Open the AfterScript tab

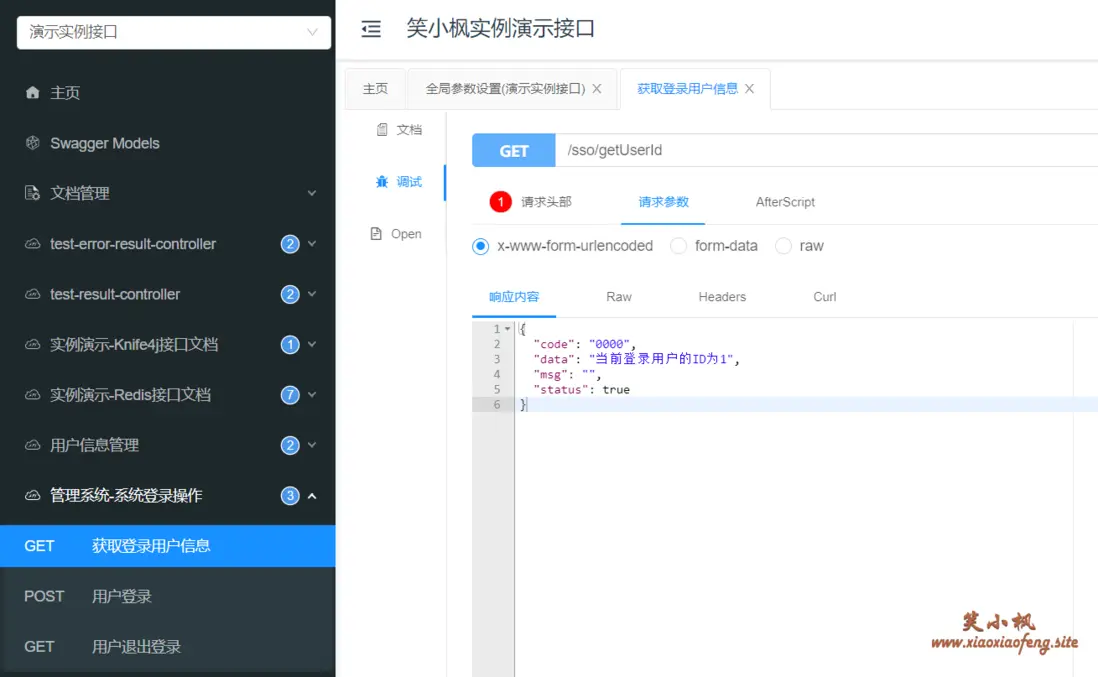tap(785, 202)
